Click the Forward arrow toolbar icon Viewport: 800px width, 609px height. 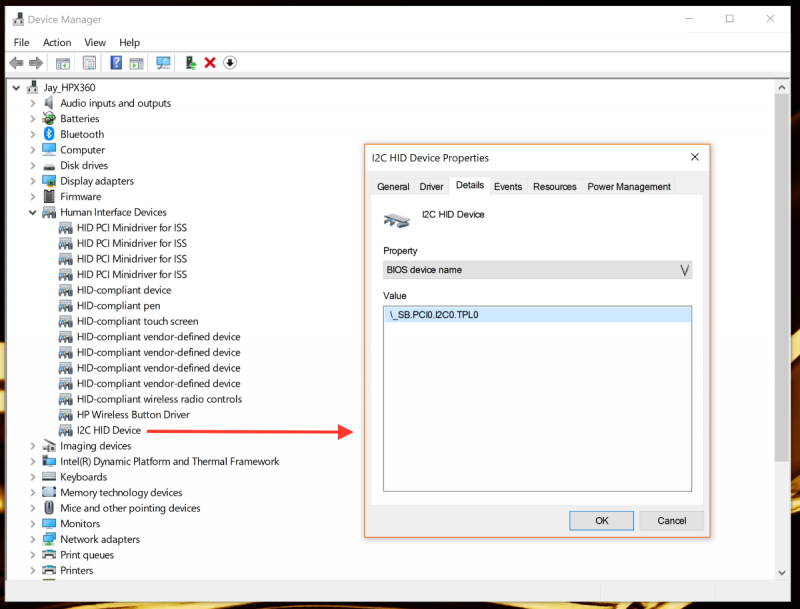[x=36, y=63]
